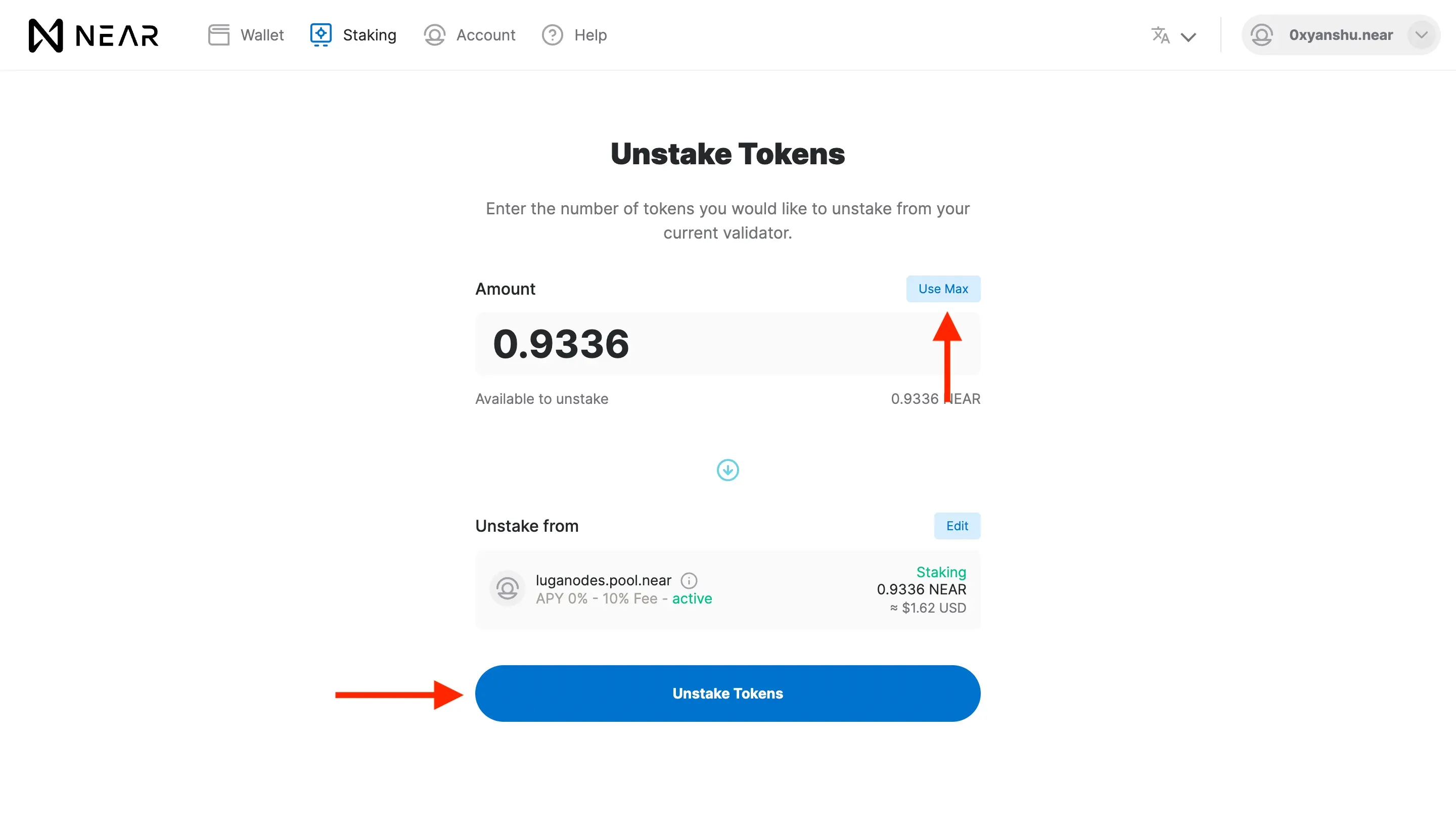The height and width of the screenshot is (834, 1456).
Task: Click the Help question mark icon
Action: click(552, 35)
